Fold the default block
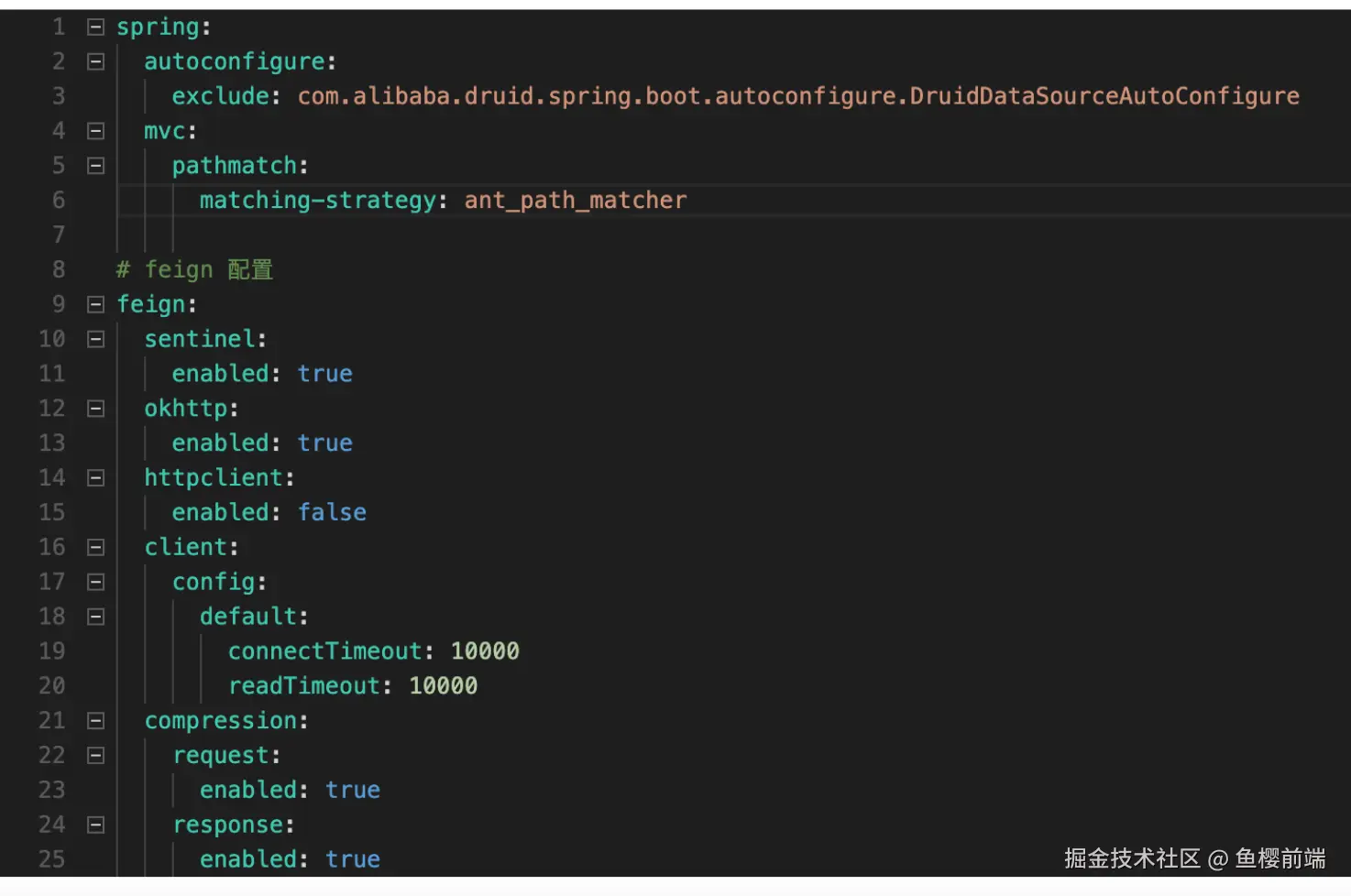 [95, 617]
